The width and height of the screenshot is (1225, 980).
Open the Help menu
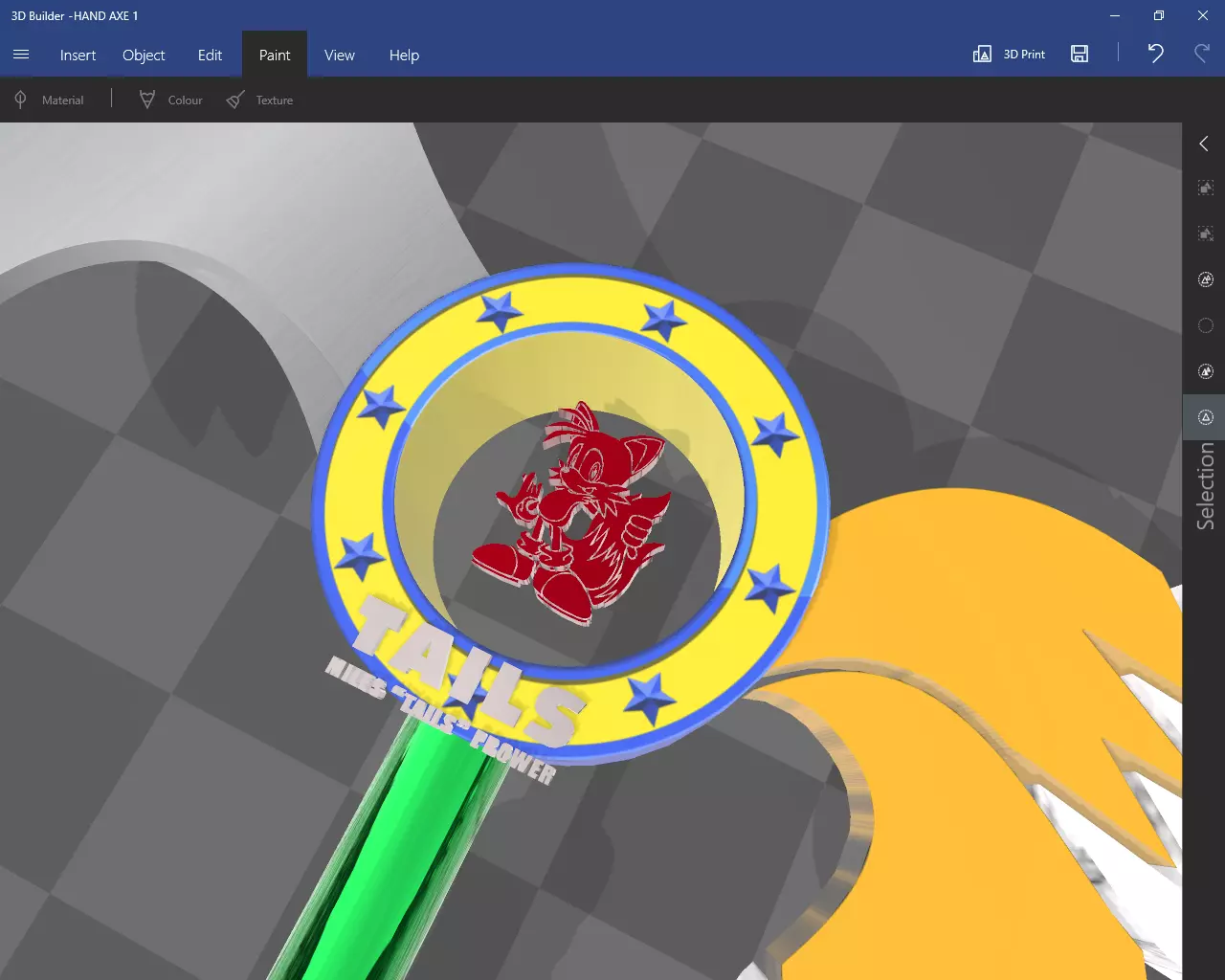[x=404, y=55]
